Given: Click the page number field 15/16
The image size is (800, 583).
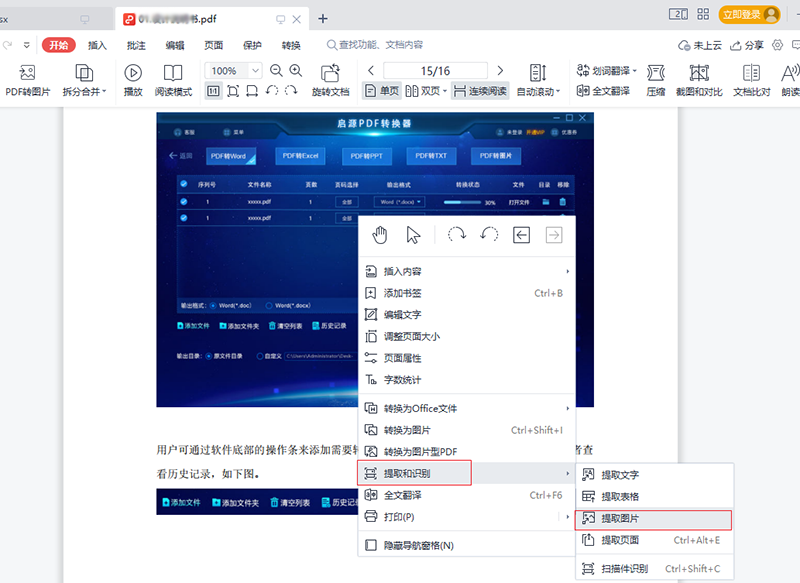Looking at the screenshot, I should tap(435, 70).
